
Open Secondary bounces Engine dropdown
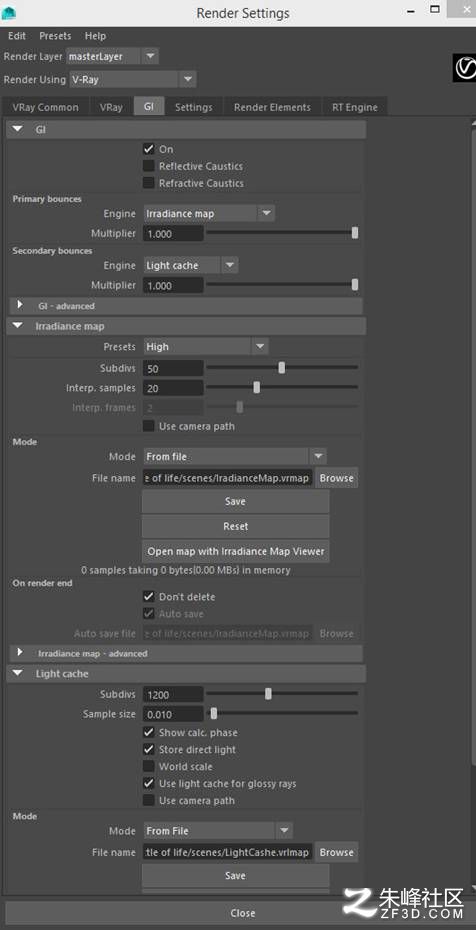(x=190, y=265)
